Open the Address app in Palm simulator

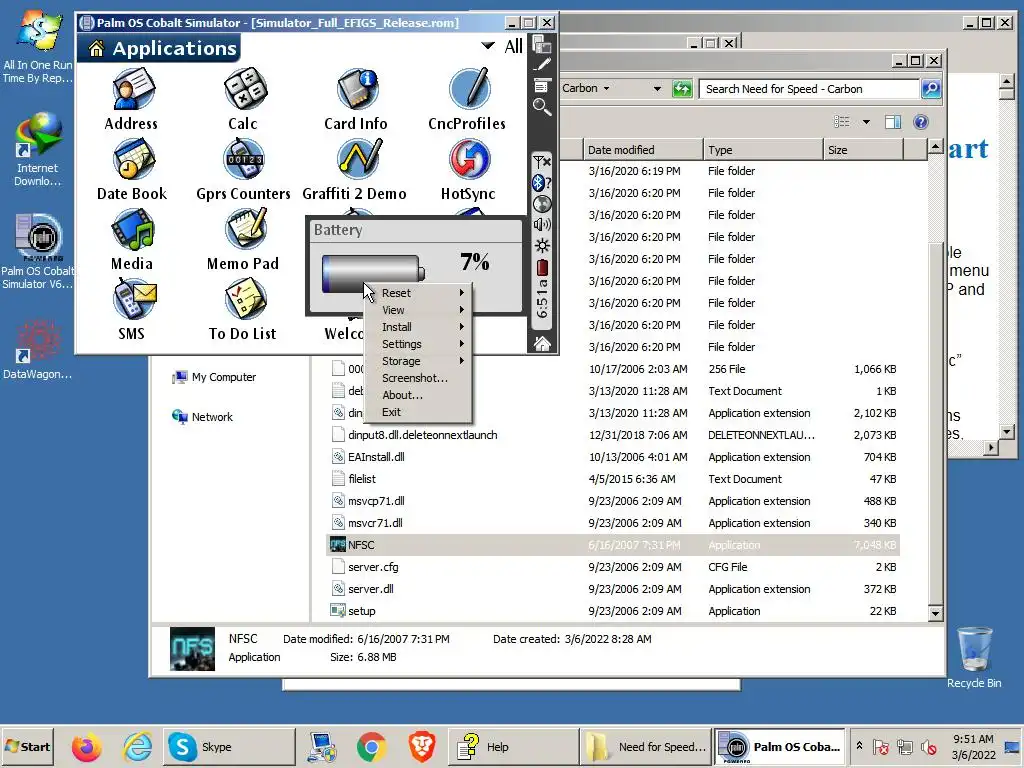point(131,99)
